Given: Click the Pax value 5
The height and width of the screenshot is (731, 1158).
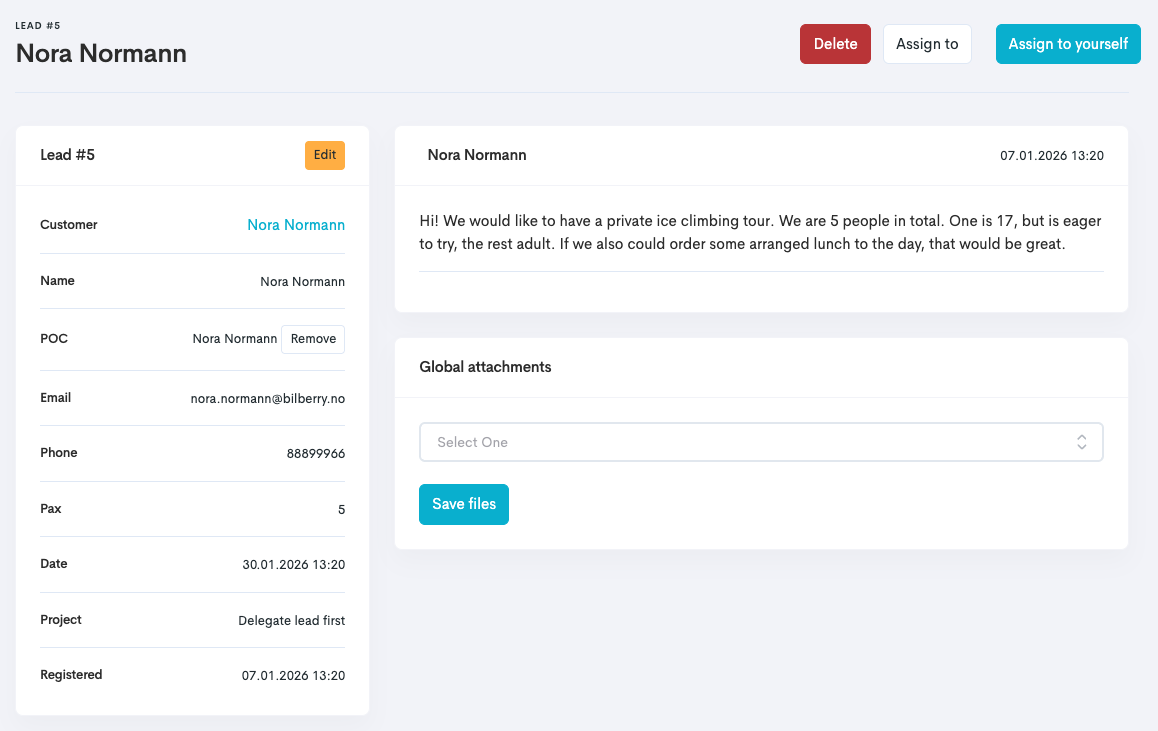Looking at the screenshot, I should tap(341, 510).
